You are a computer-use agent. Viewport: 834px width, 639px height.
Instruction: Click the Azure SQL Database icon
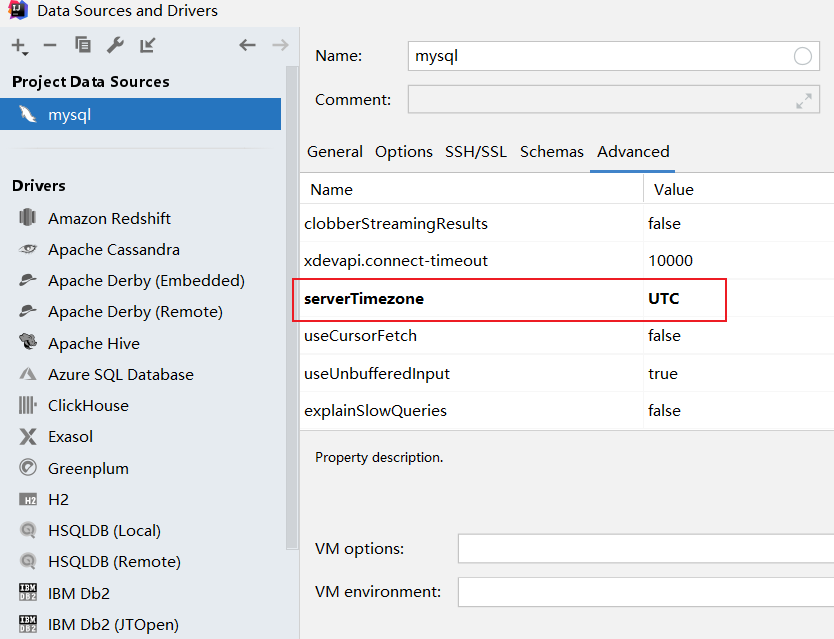click(28, 374)
